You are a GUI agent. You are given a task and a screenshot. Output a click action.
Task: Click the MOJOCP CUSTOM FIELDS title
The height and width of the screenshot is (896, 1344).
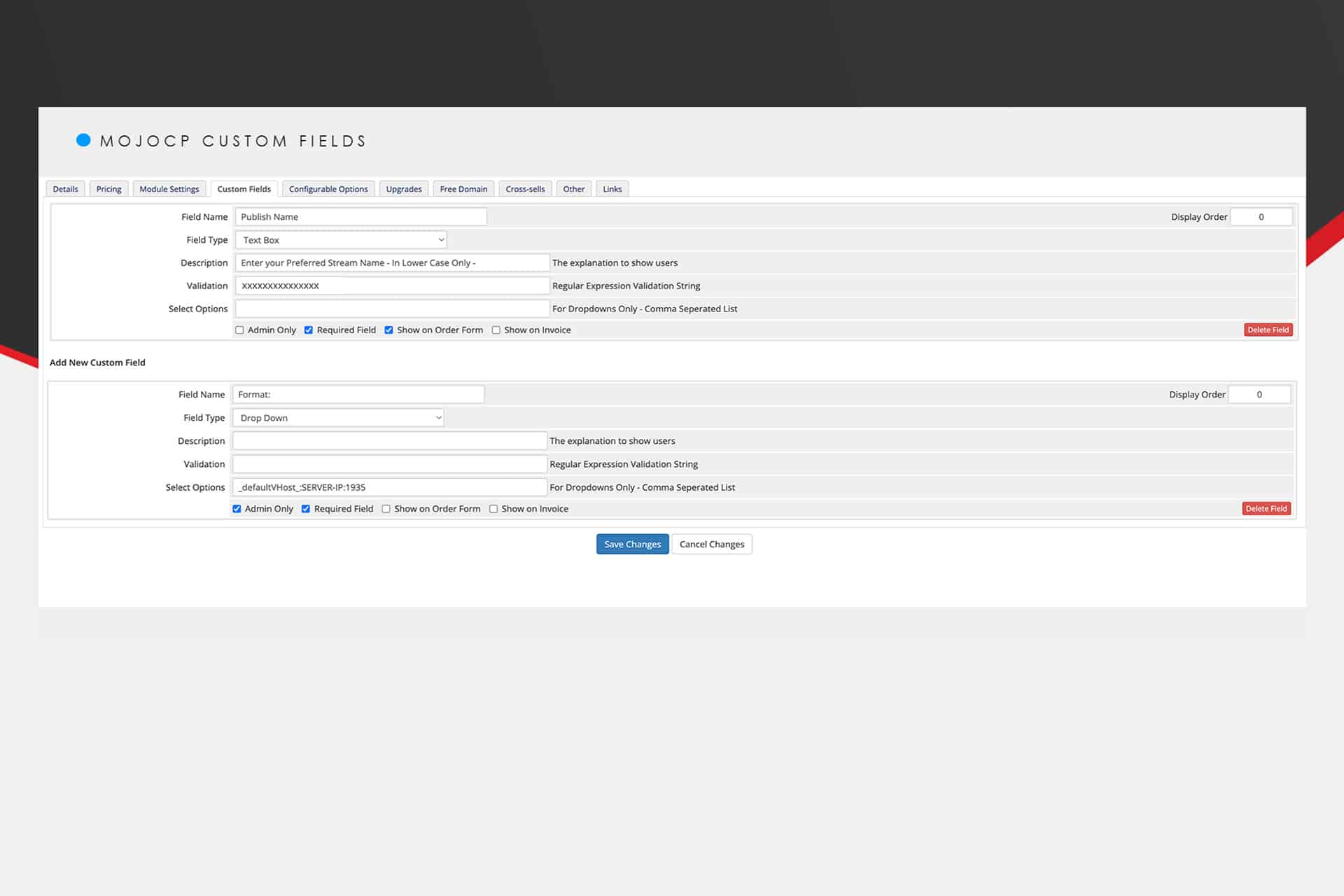pyautogui.click(x=233, y=141)
